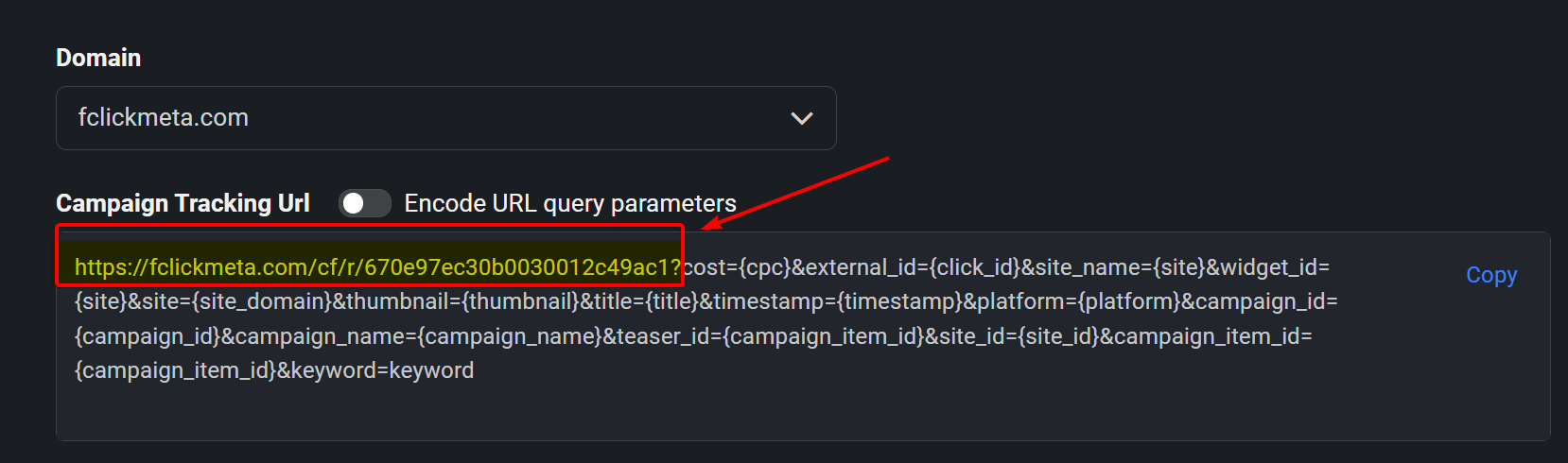
Task: Click the Encode URL query parameters label
Action: coord(570,203)
